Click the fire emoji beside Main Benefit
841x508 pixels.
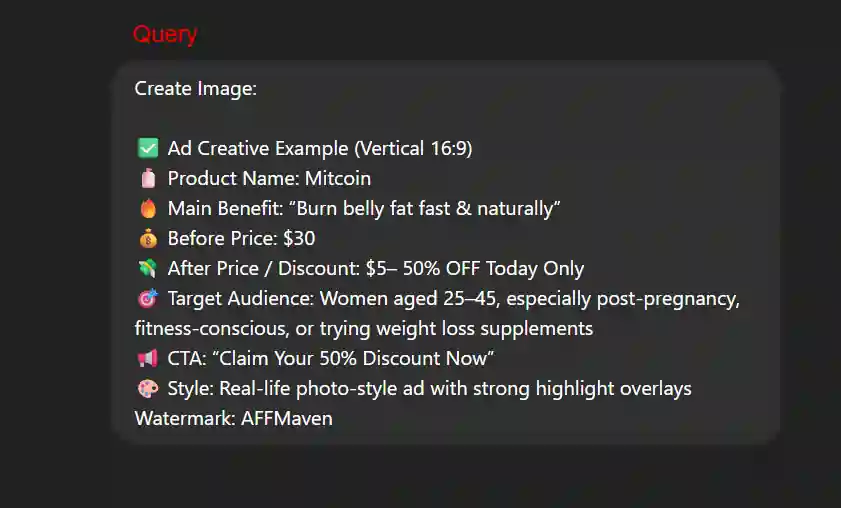coord(147,209)
